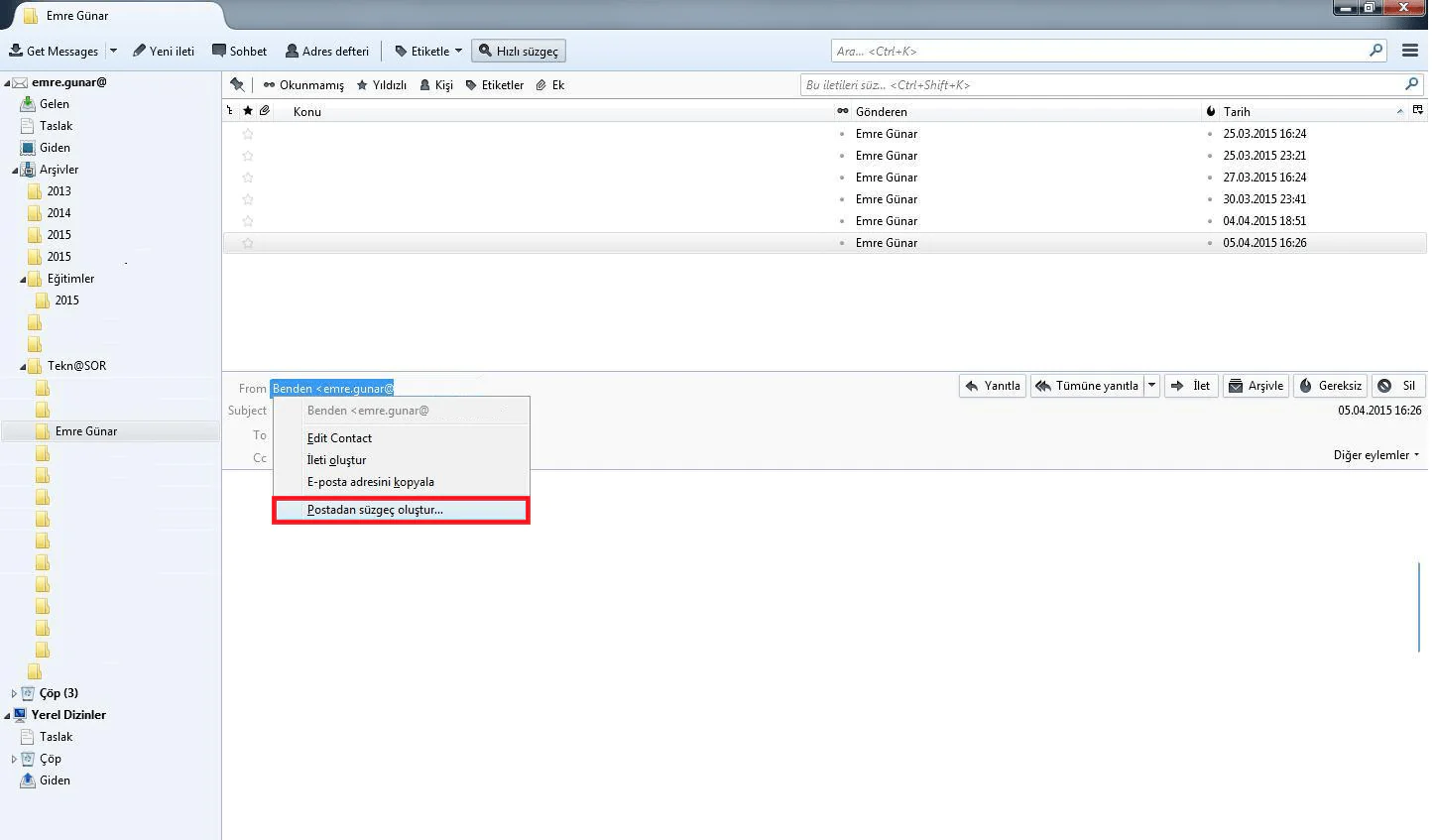This screenshot has height=840, width=1435.
Task: Click the column display picker icon
Action: 1418,111
